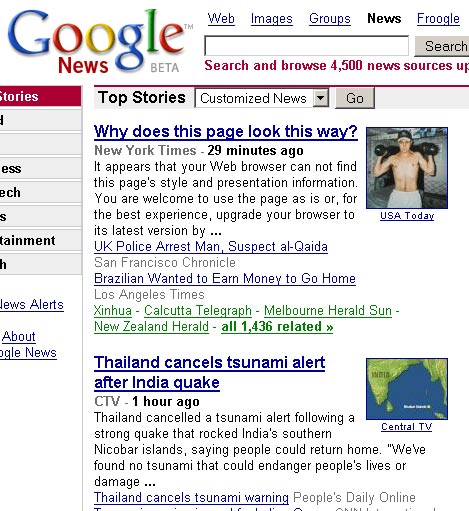Select the Entertainment section in sidebar
Viewport: 469px width, 511px height.
(x=28, y=240)
